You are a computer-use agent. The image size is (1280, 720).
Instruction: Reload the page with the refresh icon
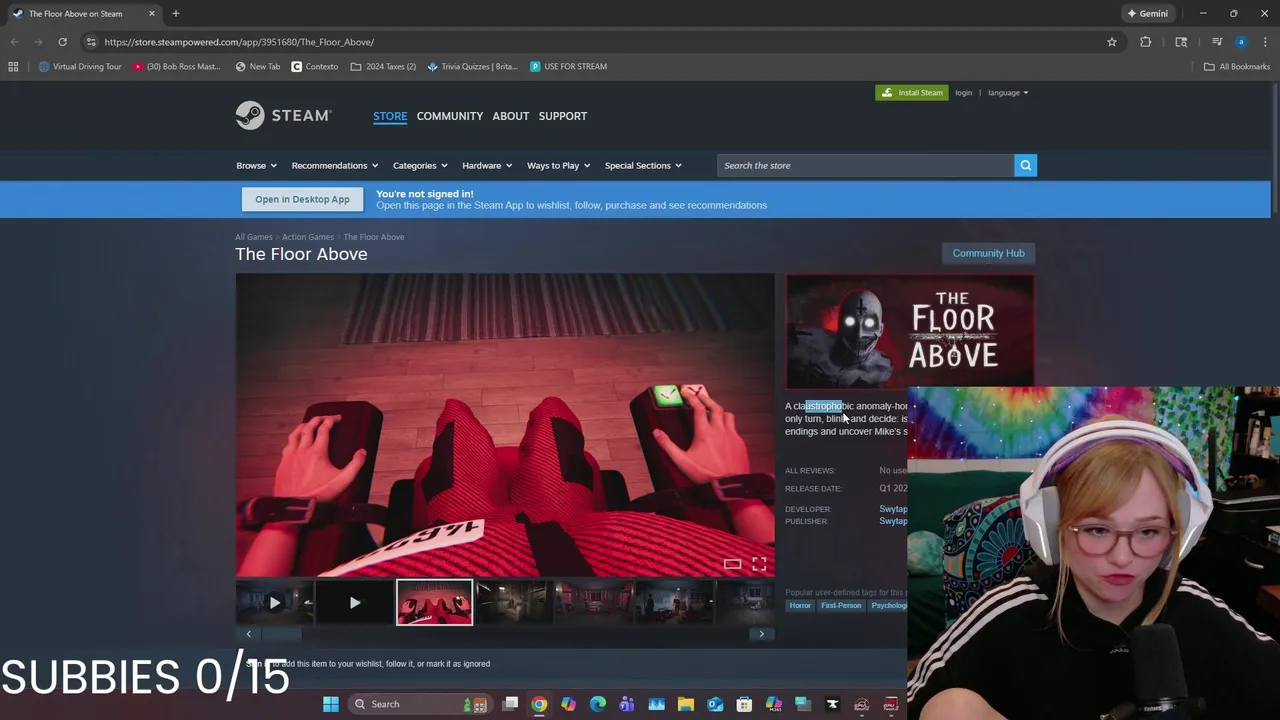point(62,42)
